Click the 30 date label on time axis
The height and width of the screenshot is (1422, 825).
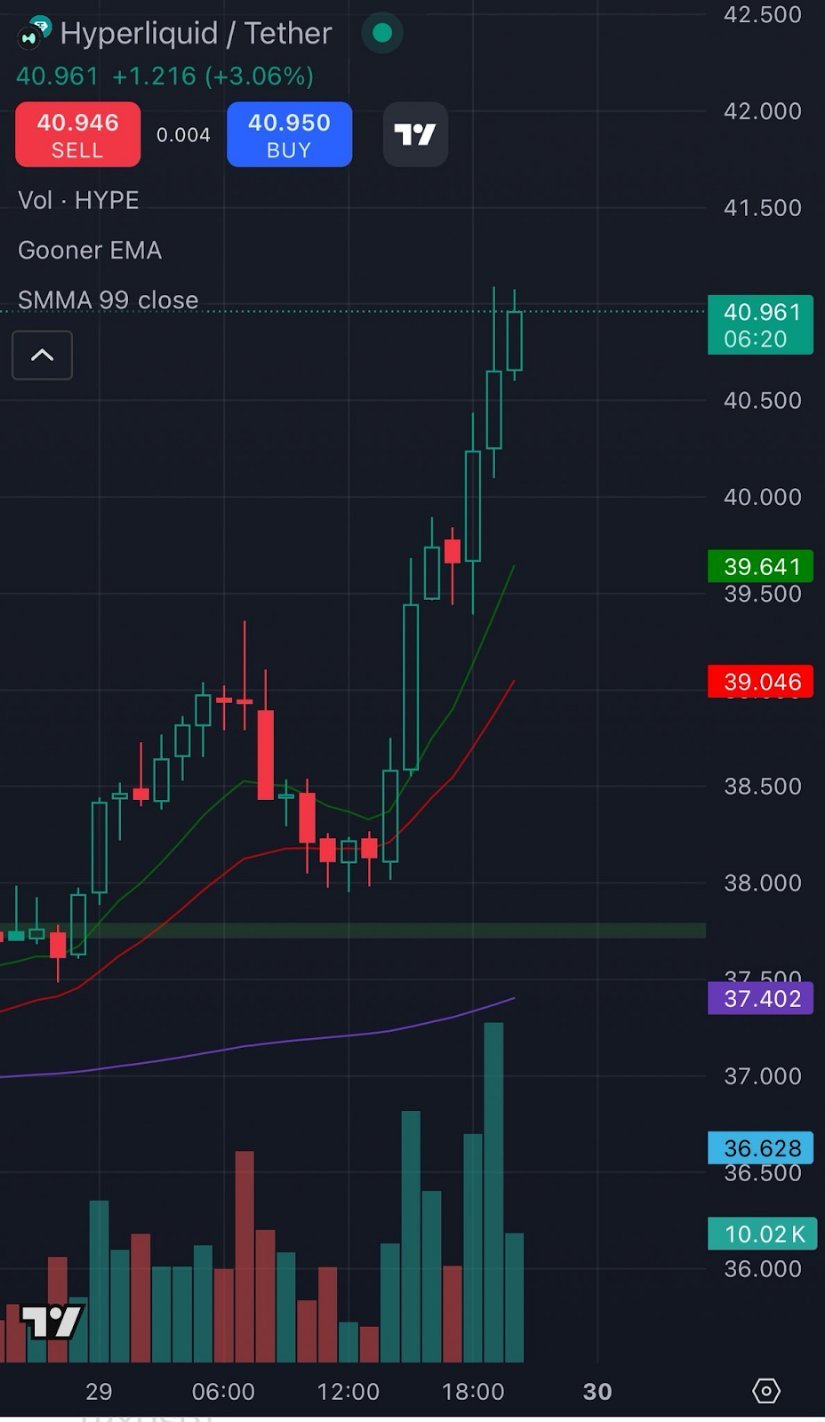pyautogui.click(x=597, y=1392)
